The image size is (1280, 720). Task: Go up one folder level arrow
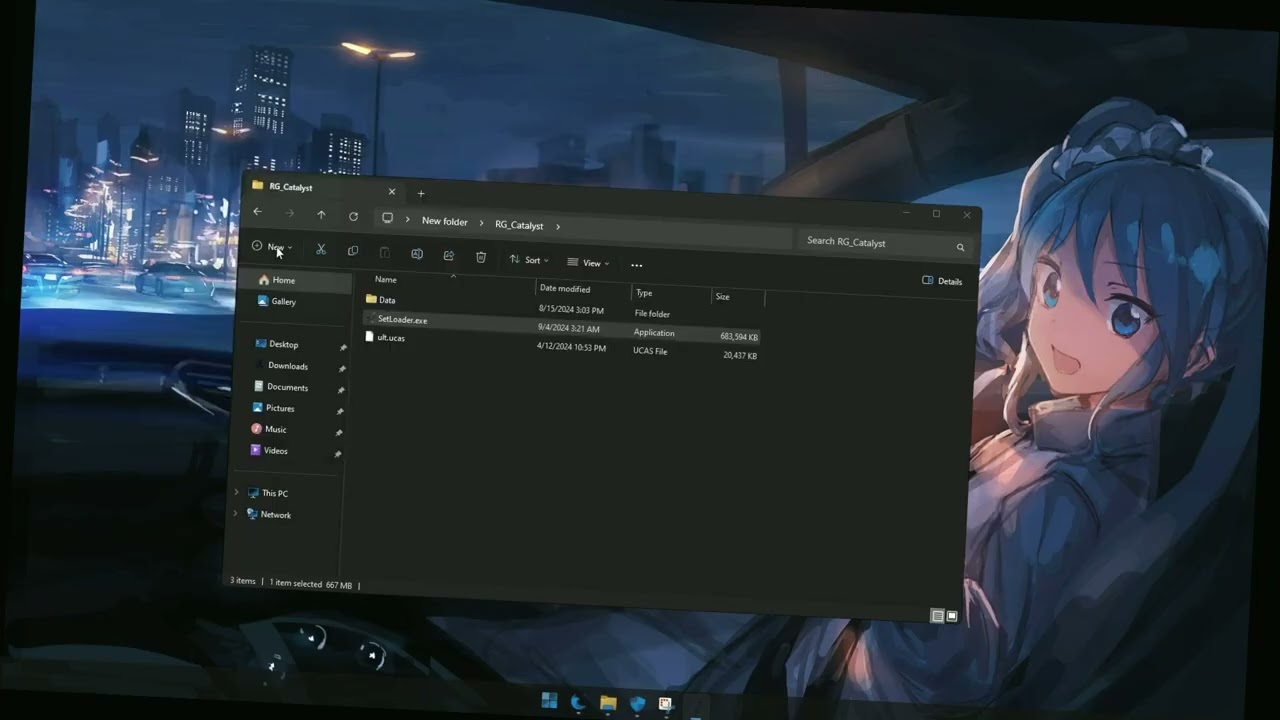(x=321, y=214)
